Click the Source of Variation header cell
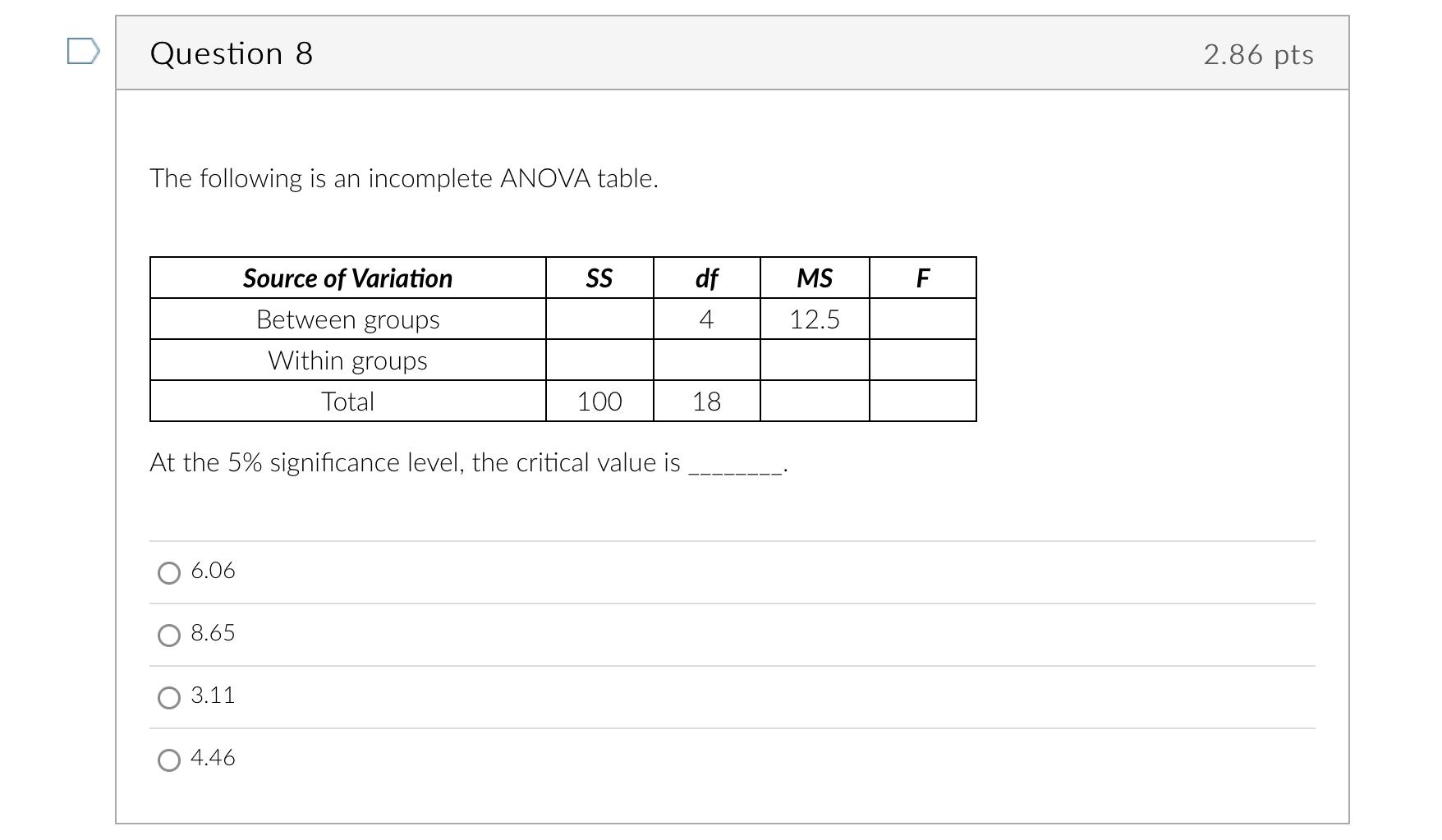The width and height of the screenshot is (1442, 840). (x=347, y=278)
